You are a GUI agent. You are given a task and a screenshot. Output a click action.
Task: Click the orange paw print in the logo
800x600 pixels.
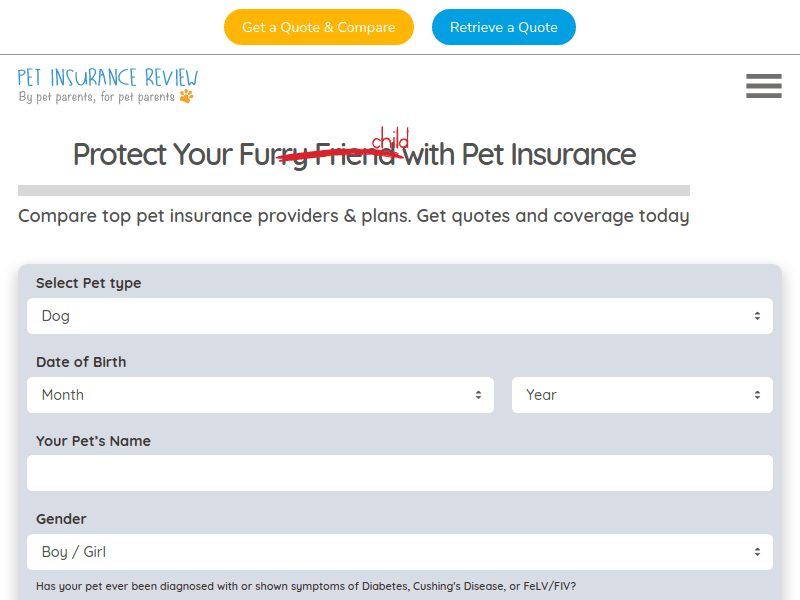click(x=188, y=96)
